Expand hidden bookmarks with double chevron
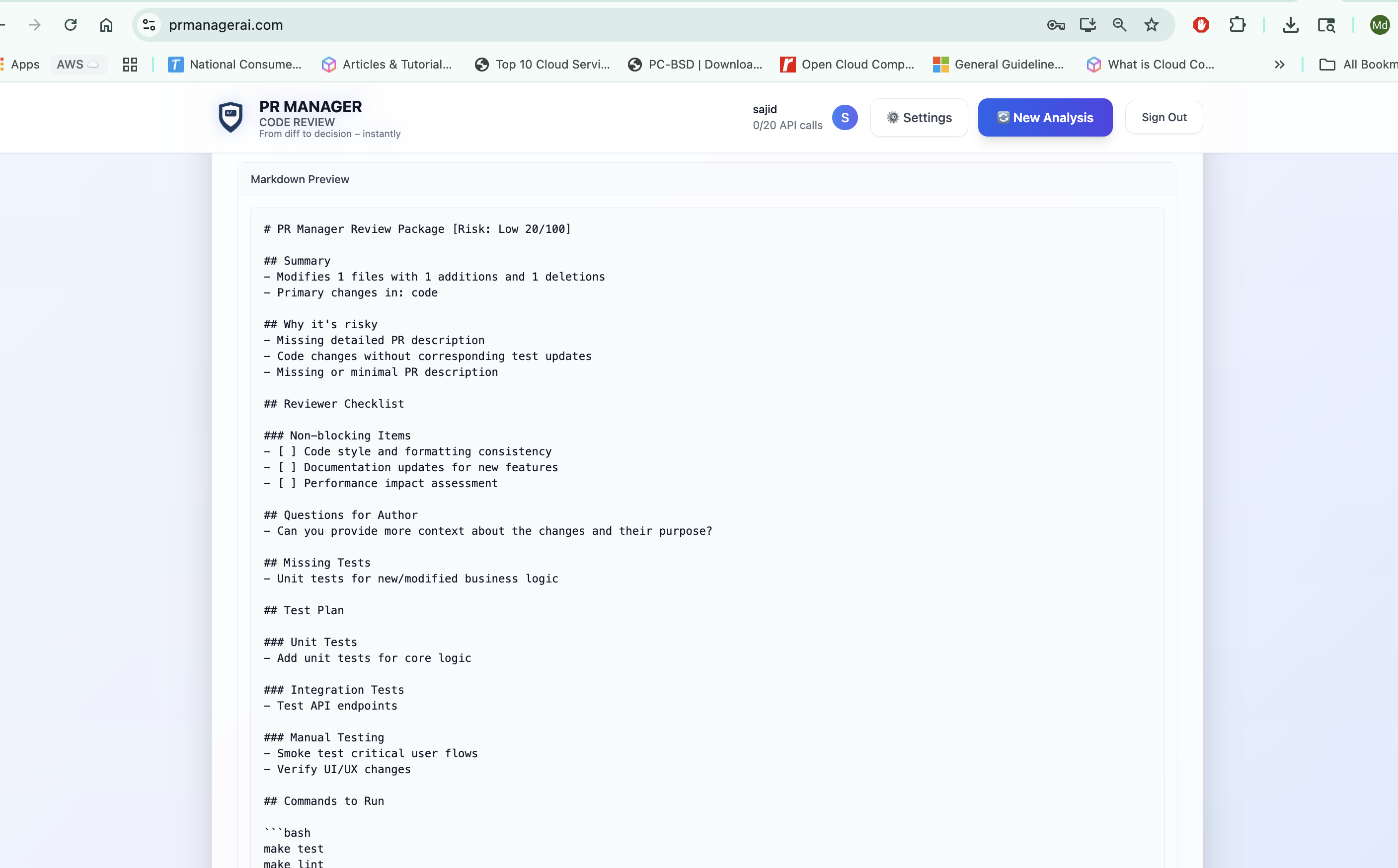The image size is (1398, 868). click(x=1279, y=64)
